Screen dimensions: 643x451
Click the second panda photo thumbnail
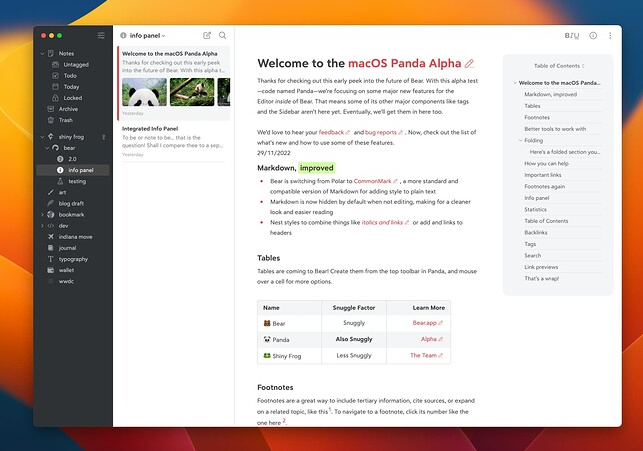(192, 92)
